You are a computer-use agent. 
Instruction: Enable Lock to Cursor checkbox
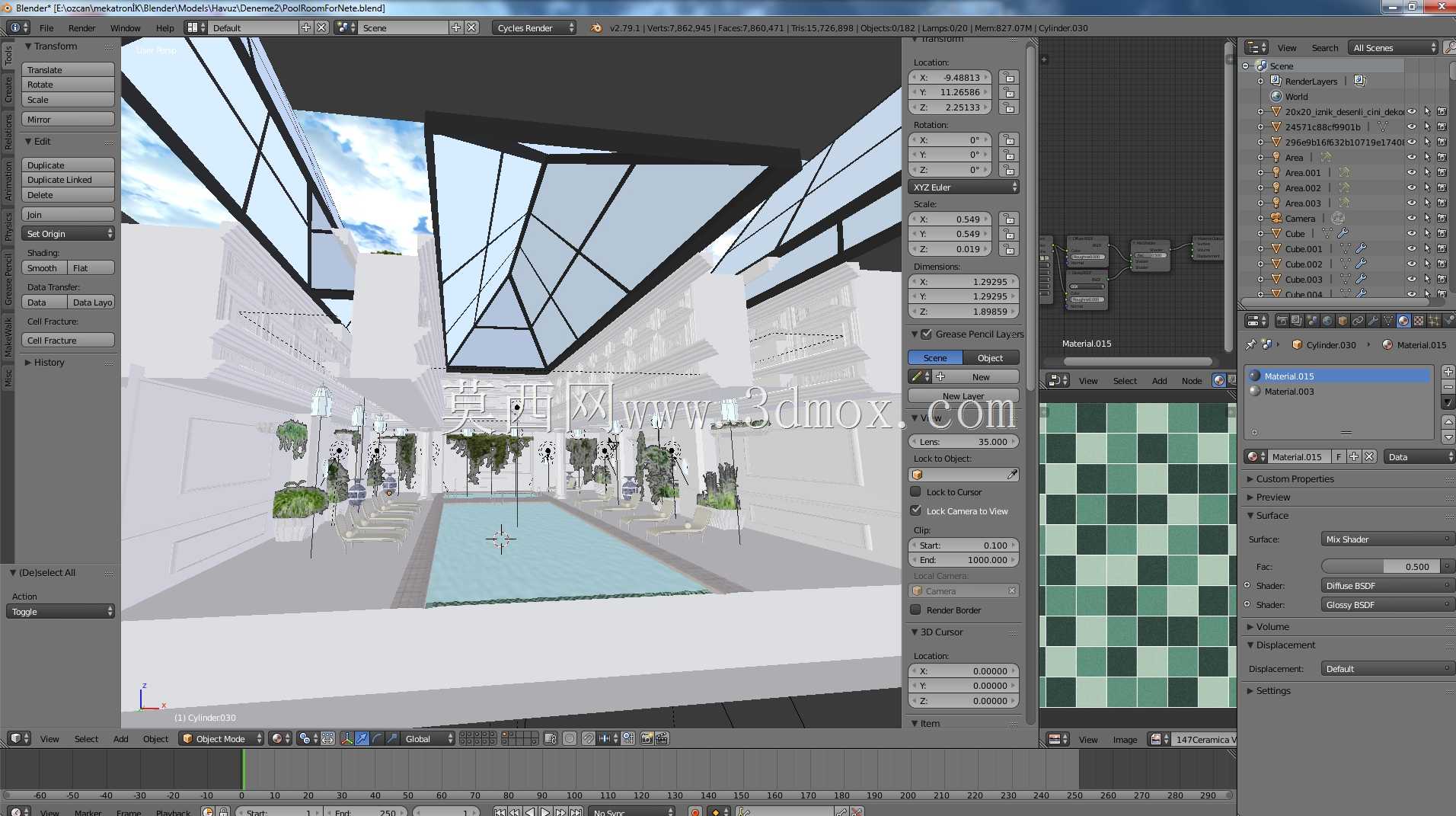tap(916, 491)
